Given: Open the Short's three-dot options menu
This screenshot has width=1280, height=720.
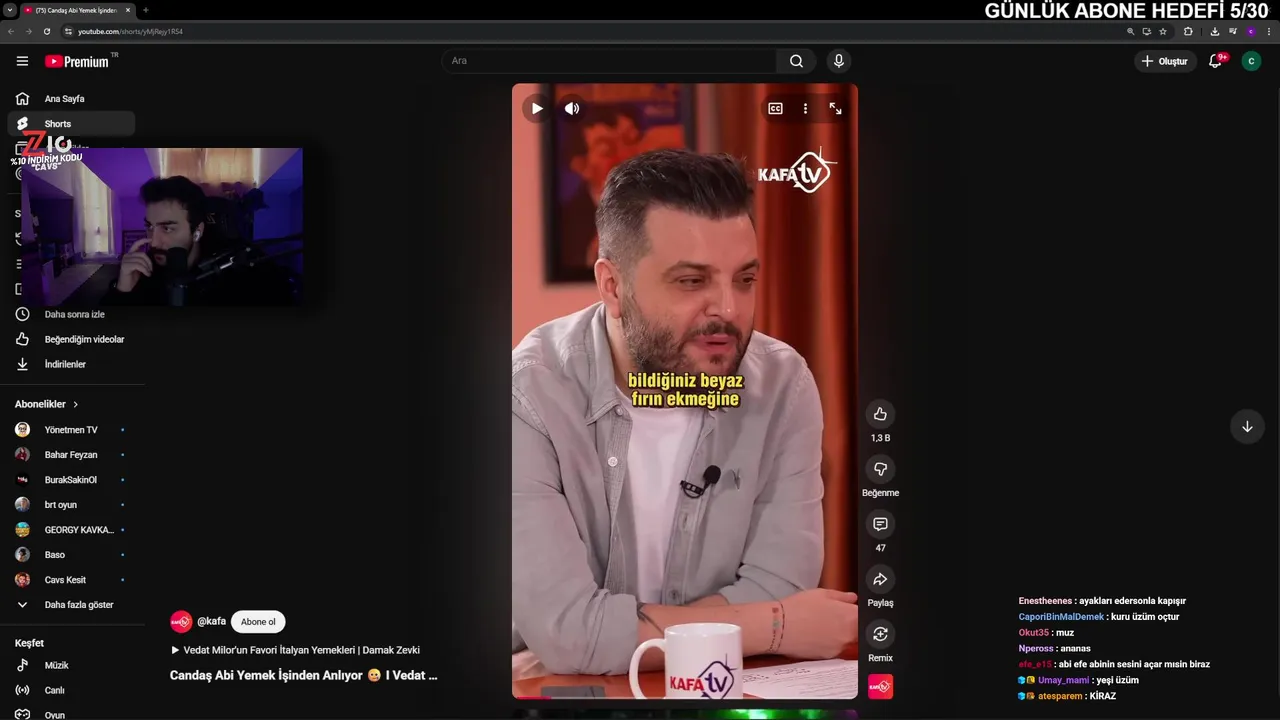Looking at the screenshot, I should click(x=805, y=108).
